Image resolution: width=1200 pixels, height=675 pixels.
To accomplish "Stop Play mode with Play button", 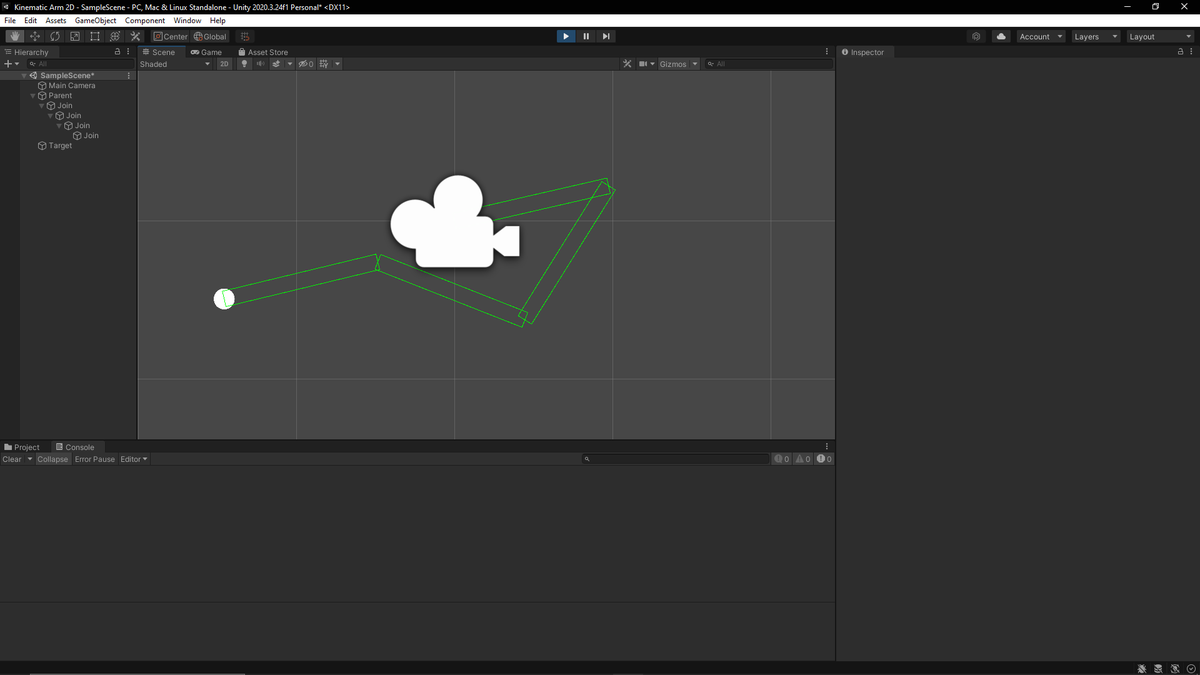I will coord(566,36).
